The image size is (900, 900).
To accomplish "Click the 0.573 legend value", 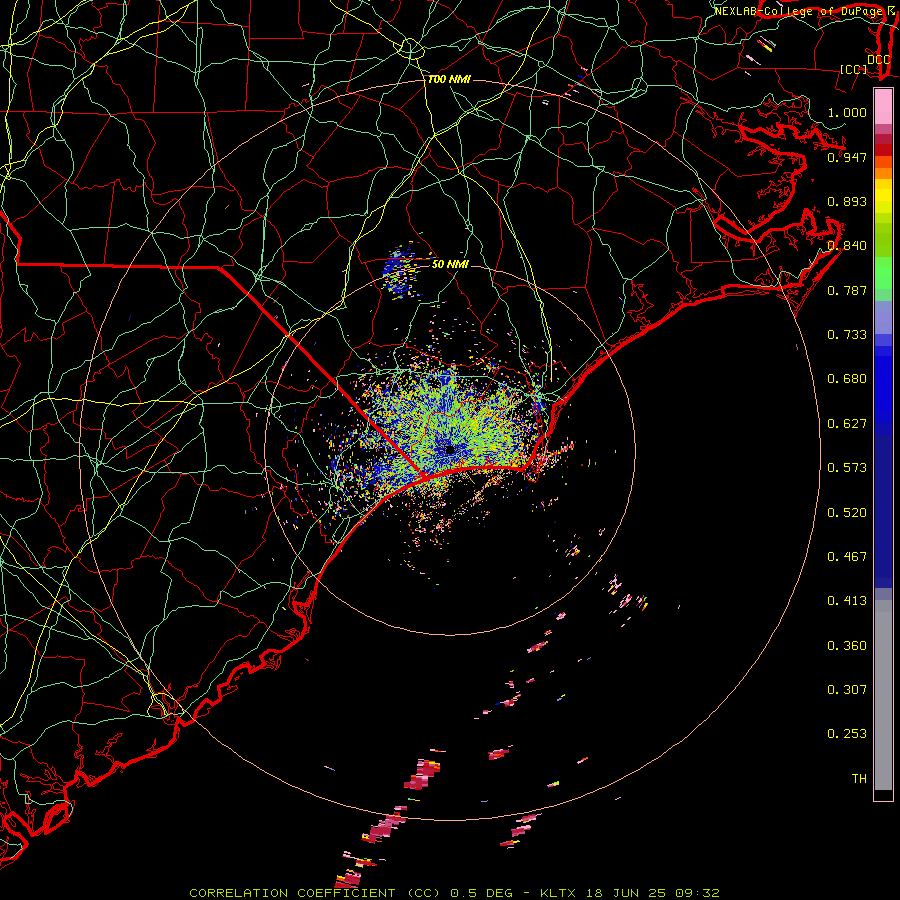I will (x=847, y=468).
